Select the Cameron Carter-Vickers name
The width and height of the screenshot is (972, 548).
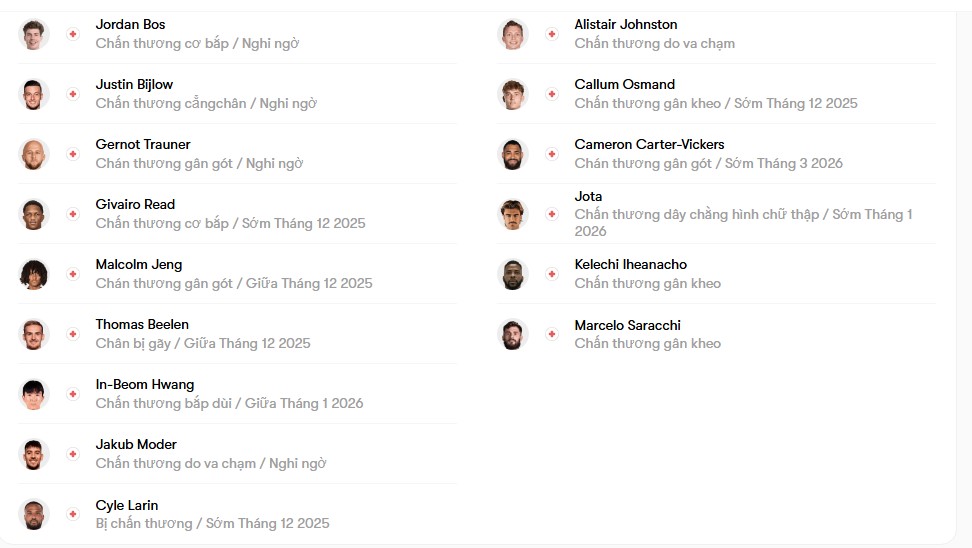[649, 144]
